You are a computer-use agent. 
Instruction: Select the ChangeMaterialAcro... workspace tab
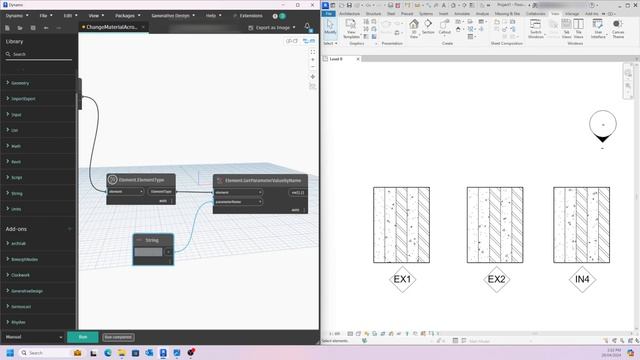point(111,27)
